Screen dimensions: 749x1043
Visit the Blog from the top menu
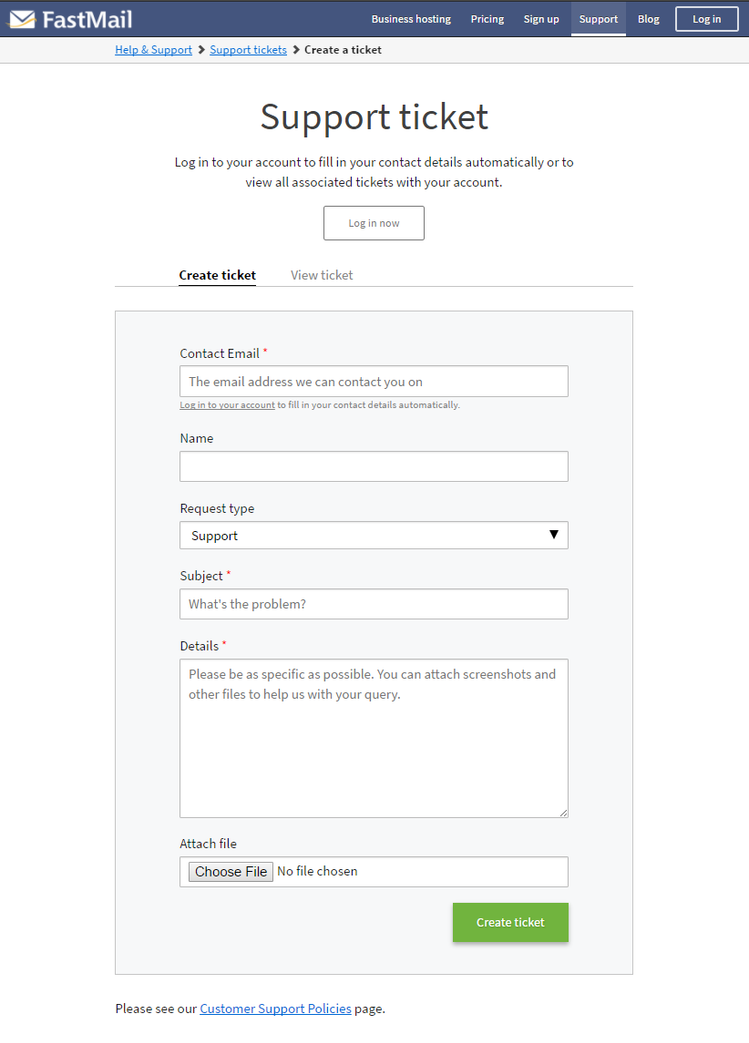[648, 19]
